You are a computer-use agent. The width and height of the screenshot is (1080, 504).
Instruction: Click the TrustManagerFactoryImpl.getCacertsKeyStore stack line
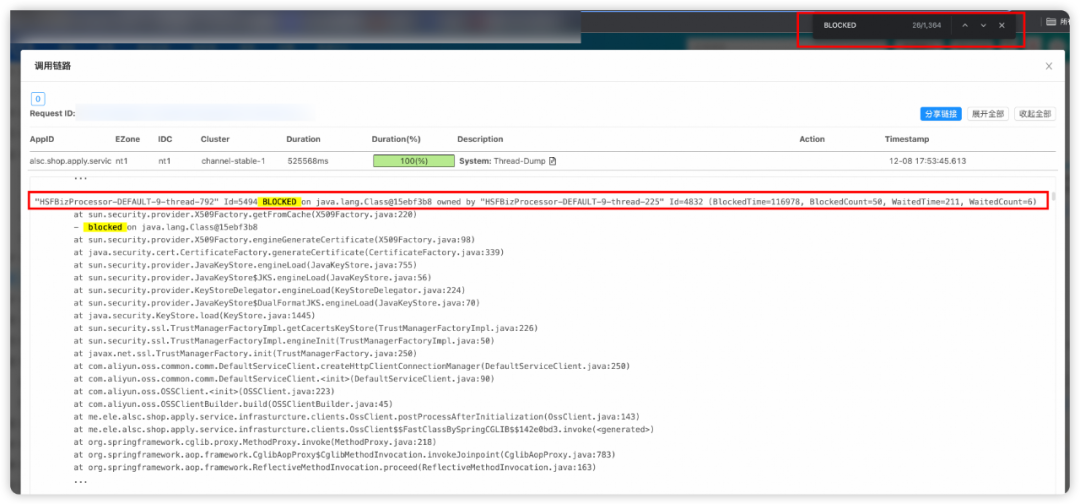point(306,328)
